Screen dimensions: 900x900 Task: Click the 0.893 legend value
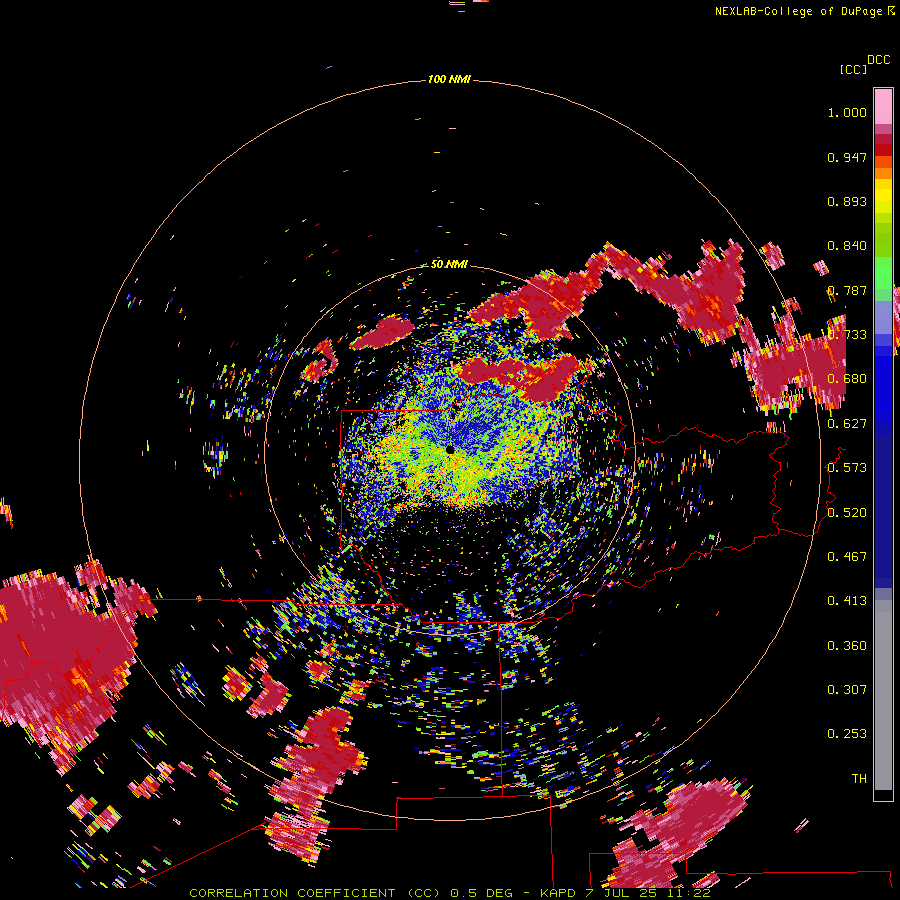(847, 201)
